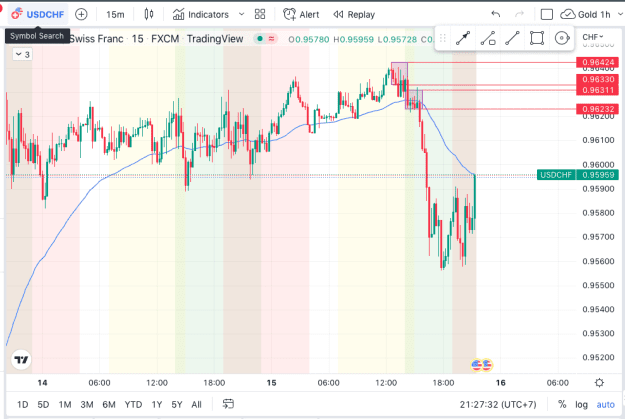
Task: Click the red data-update approximation icon
Action: pyautogui.click(x=271, y=39)
